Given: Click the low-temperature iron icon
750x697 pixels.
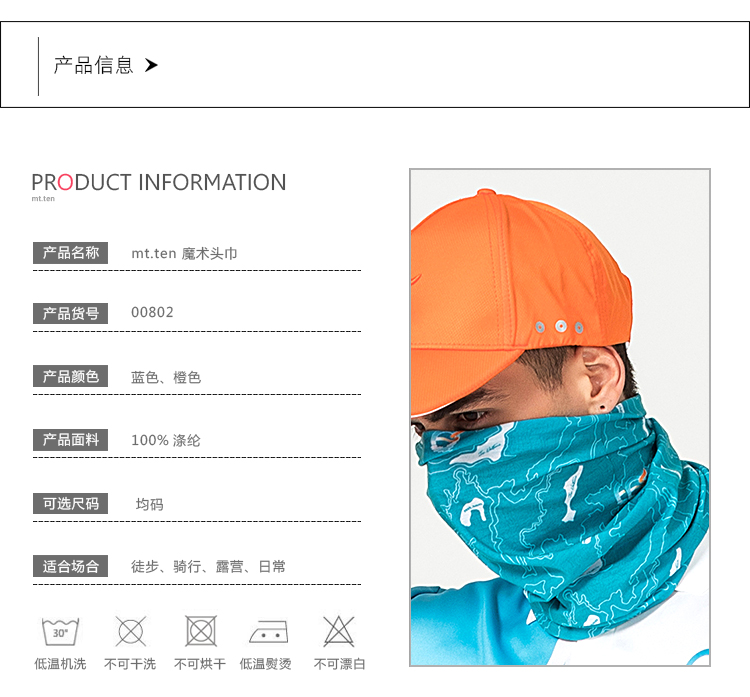Looking at the screenshot, I should coord(269,632).
